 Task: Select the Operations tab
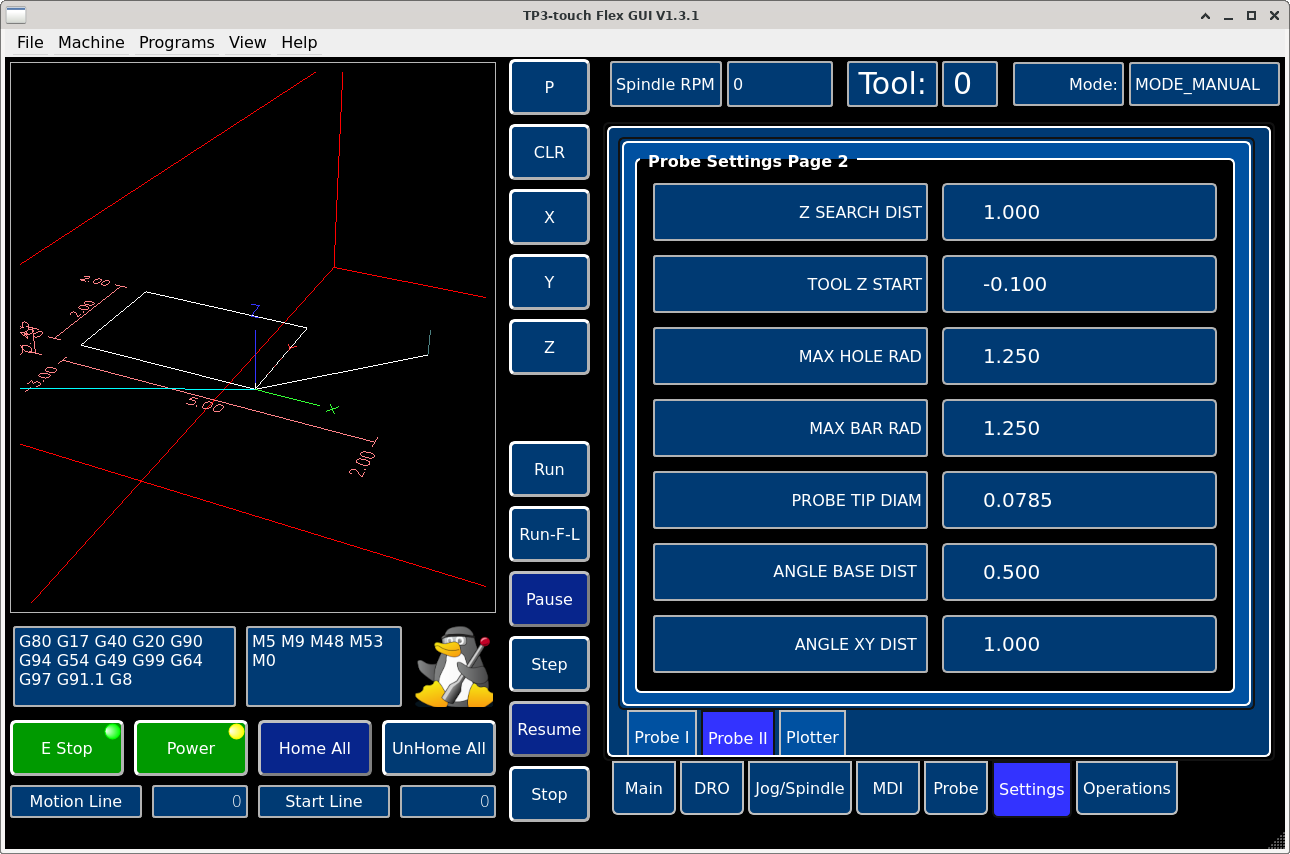pos(1126,788)
